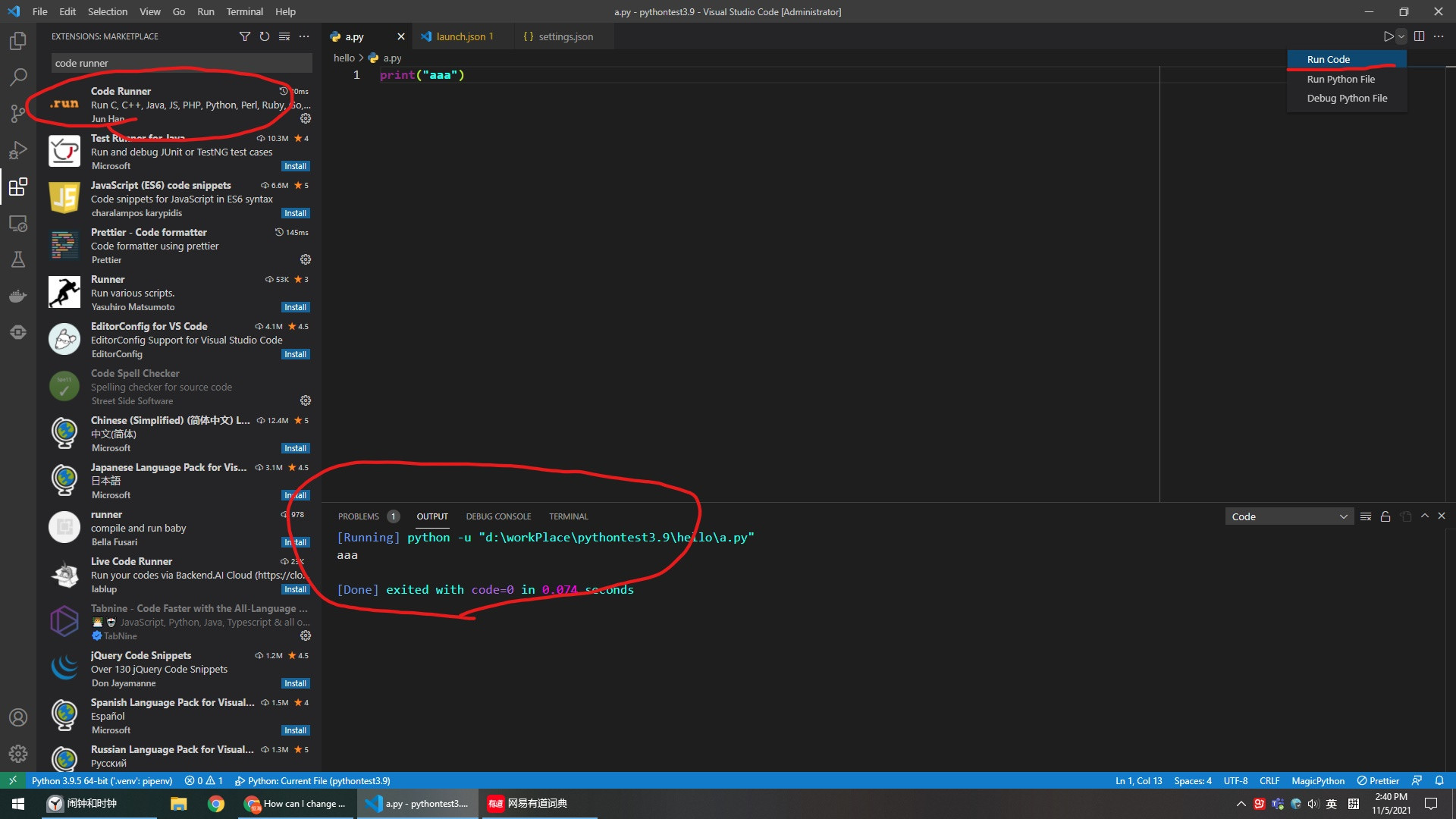Open the Testing beaker view
The height and width of the screenshot is (819, 1456).
pyautogui.click(x=18, y=259)
